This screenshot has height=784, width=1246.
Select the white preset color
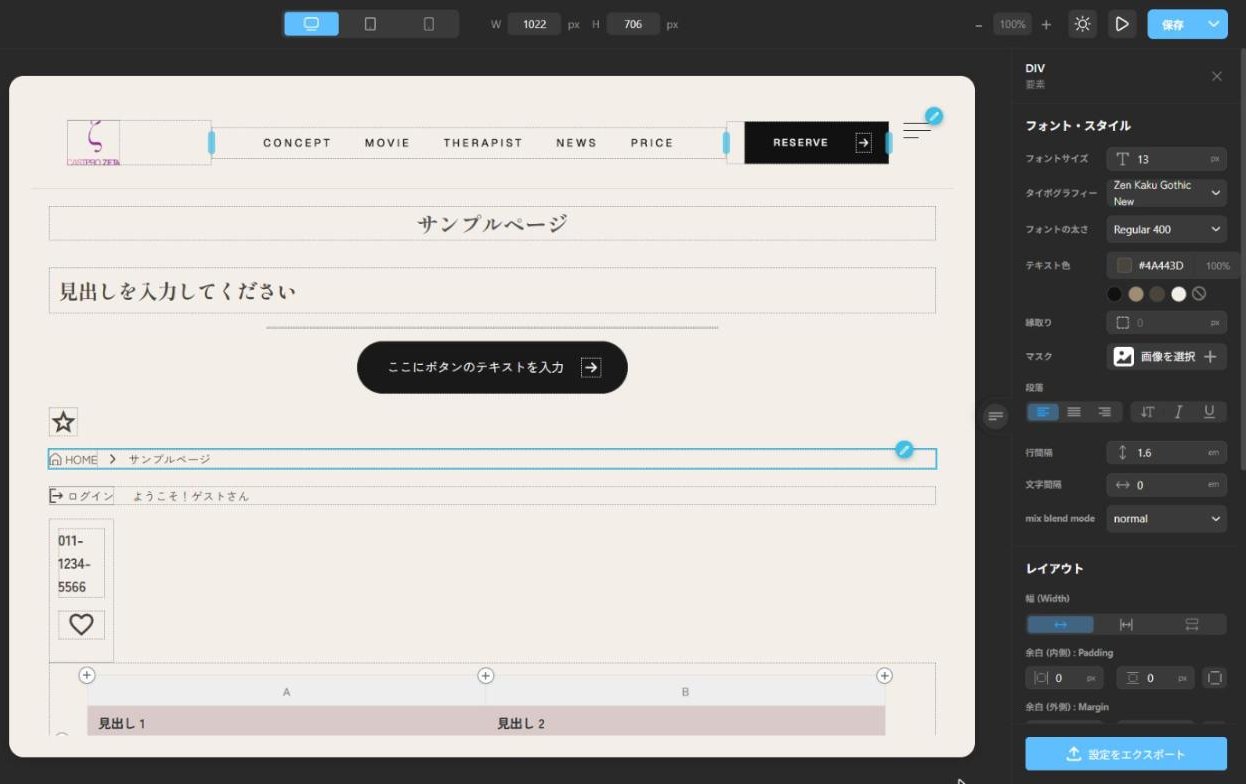[1179, 294]
